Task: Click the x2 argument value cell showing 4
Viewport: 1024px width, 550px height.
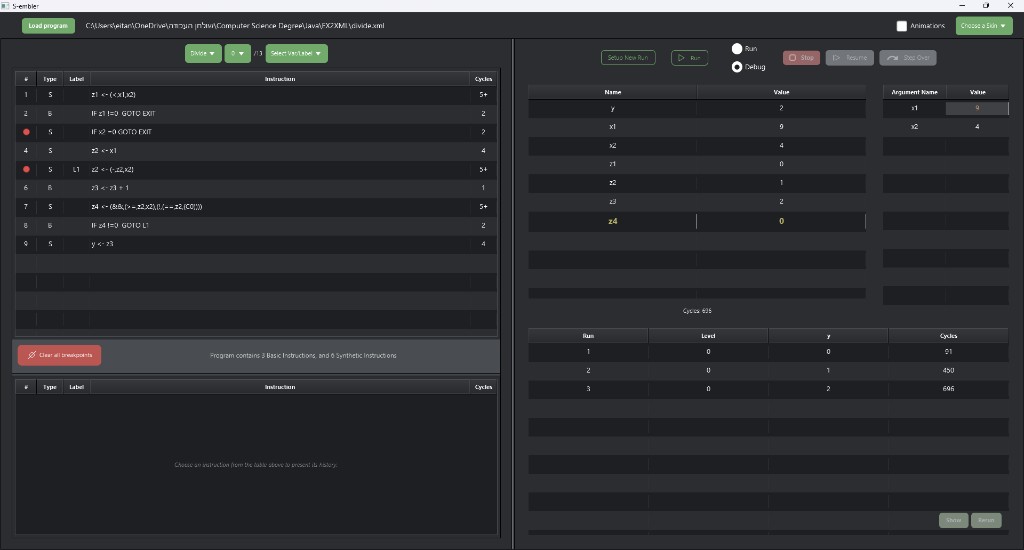Action: pos(977,127)
